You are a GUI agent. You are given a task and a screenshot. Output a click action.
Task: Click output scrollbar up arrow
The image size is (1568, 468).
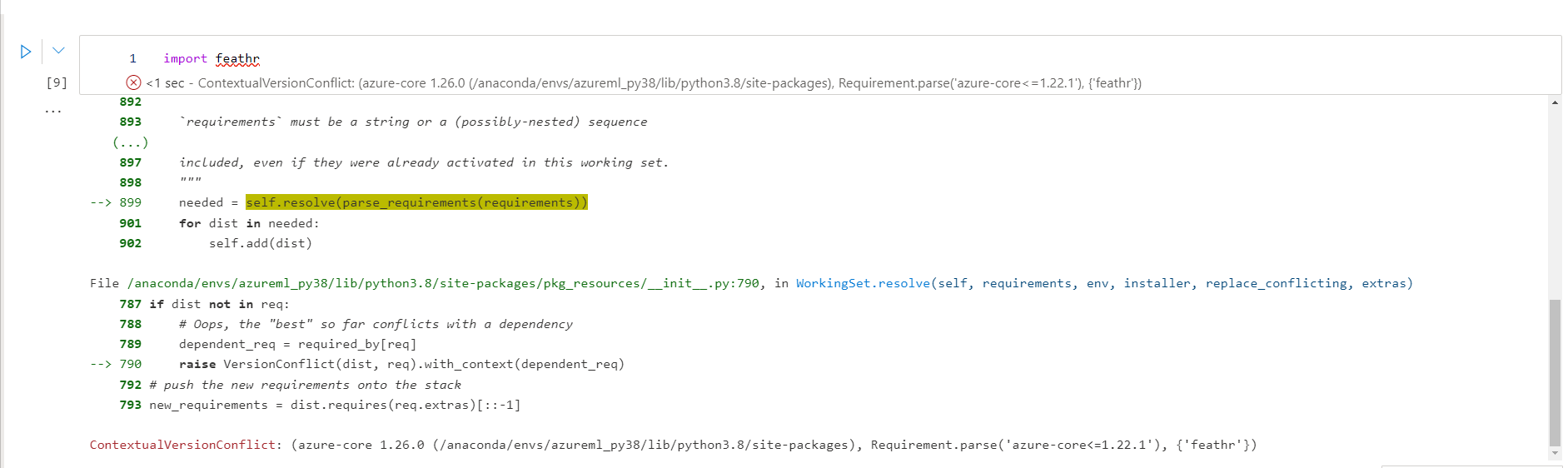(x=1555, y=102)
